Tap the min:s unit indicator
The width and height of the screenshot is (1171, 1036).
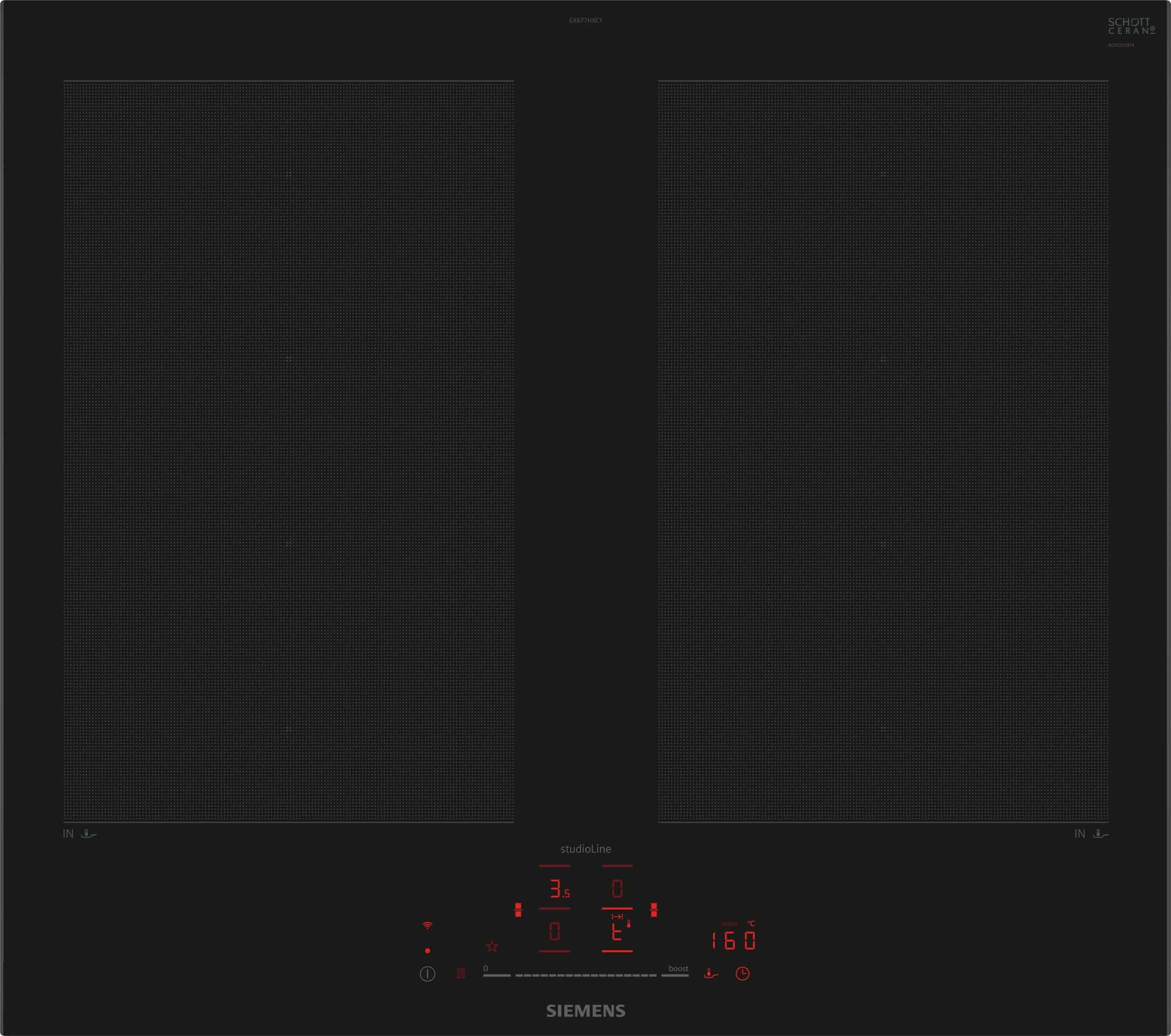pos(729,924)
